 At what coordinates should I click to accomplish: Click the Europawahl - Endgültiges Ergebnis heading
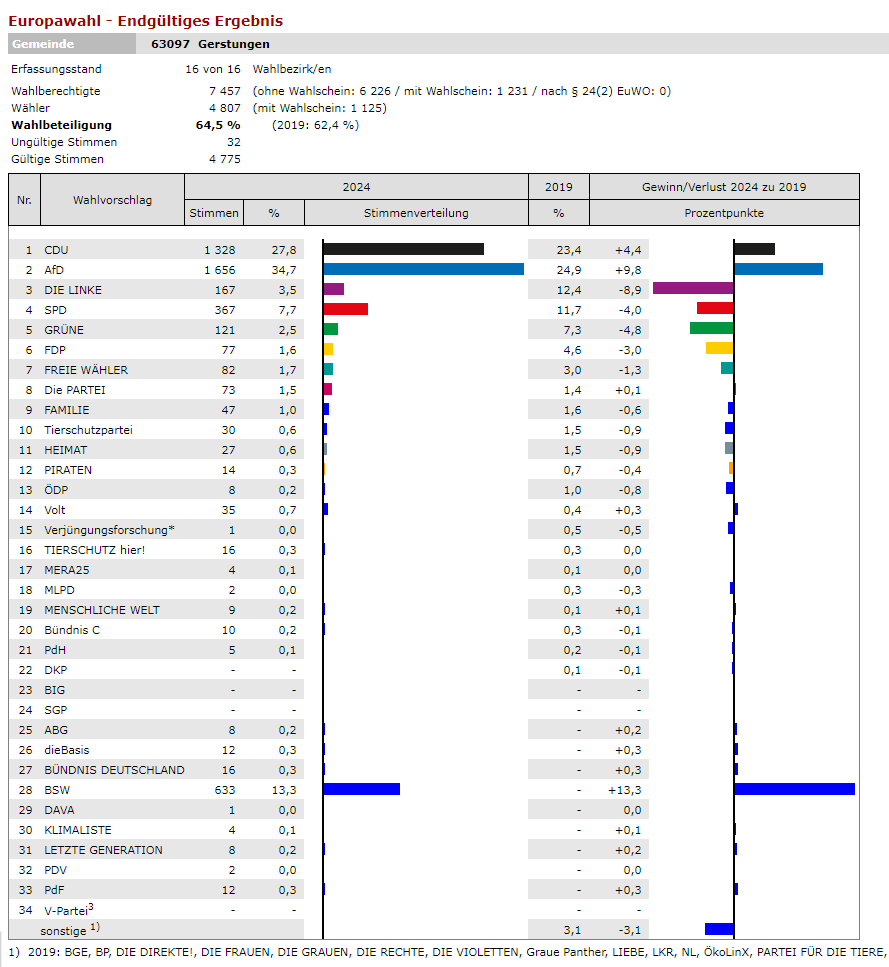(x=145, y=20)
